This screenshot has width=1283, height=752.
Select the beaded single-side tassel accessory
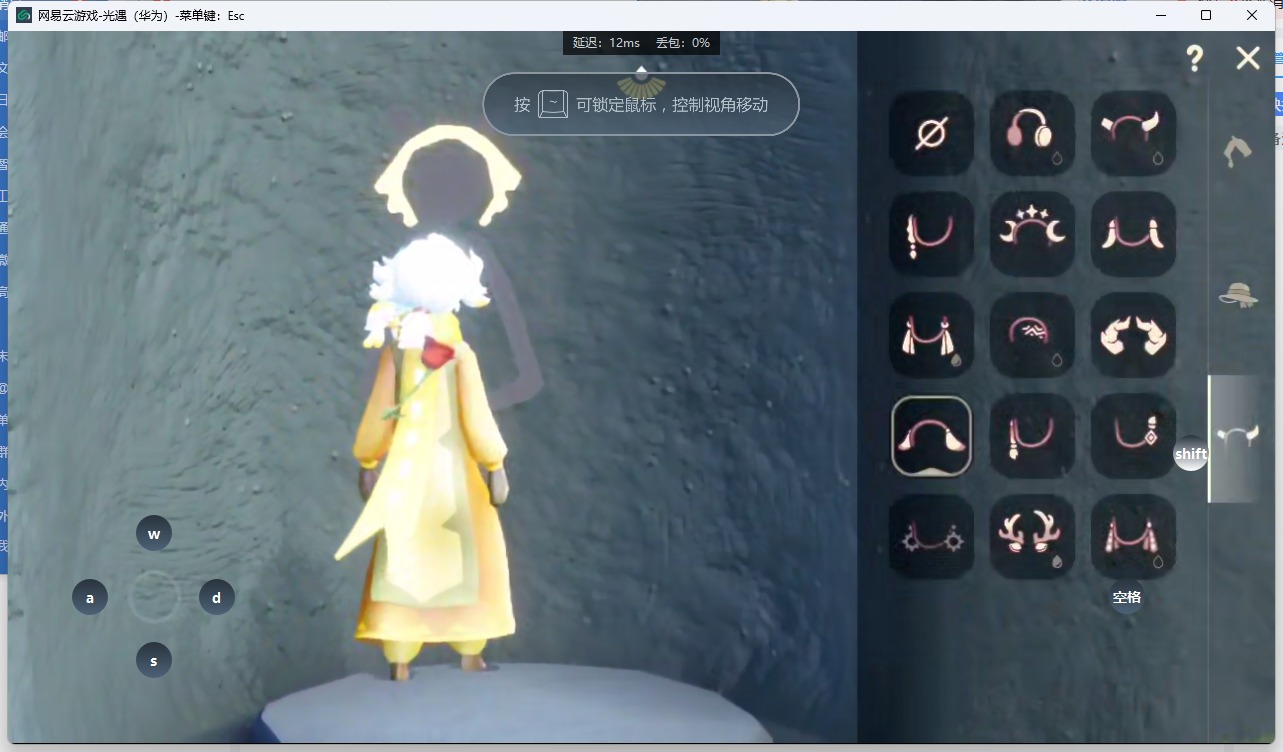tap(931, 234)
